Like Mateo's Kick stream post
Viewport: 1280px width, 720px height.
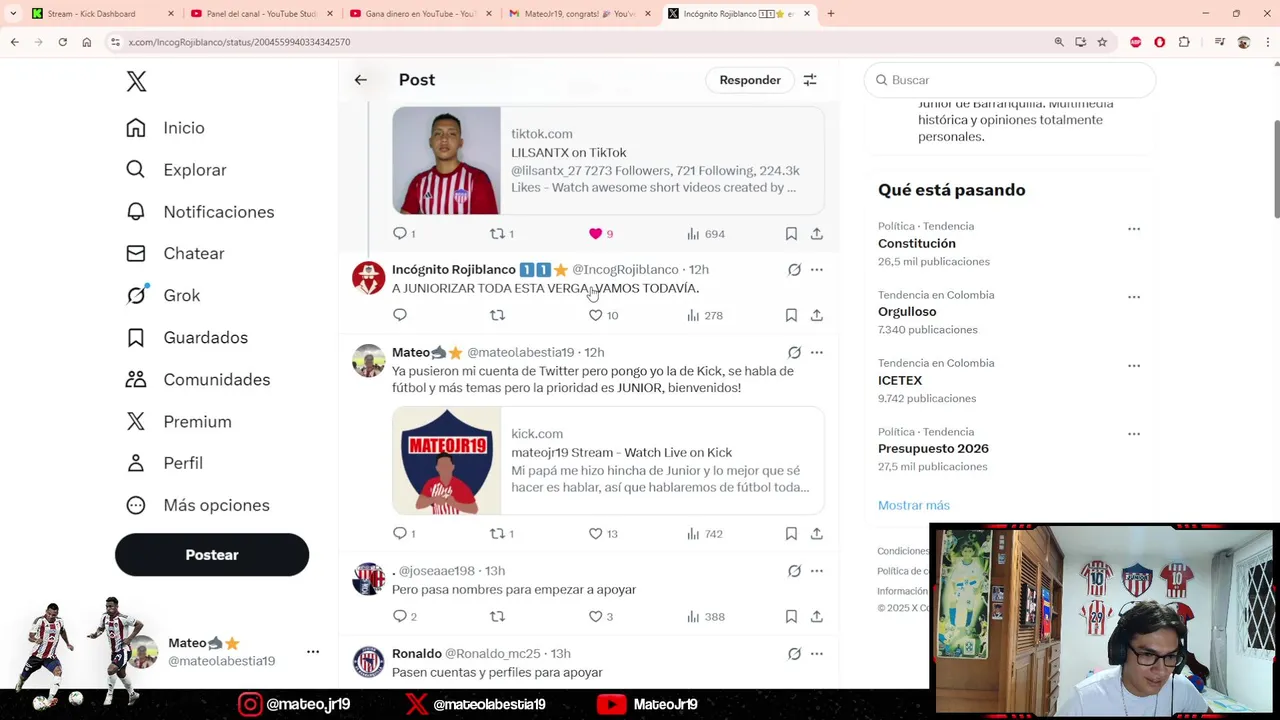click(x=596, y=534)
